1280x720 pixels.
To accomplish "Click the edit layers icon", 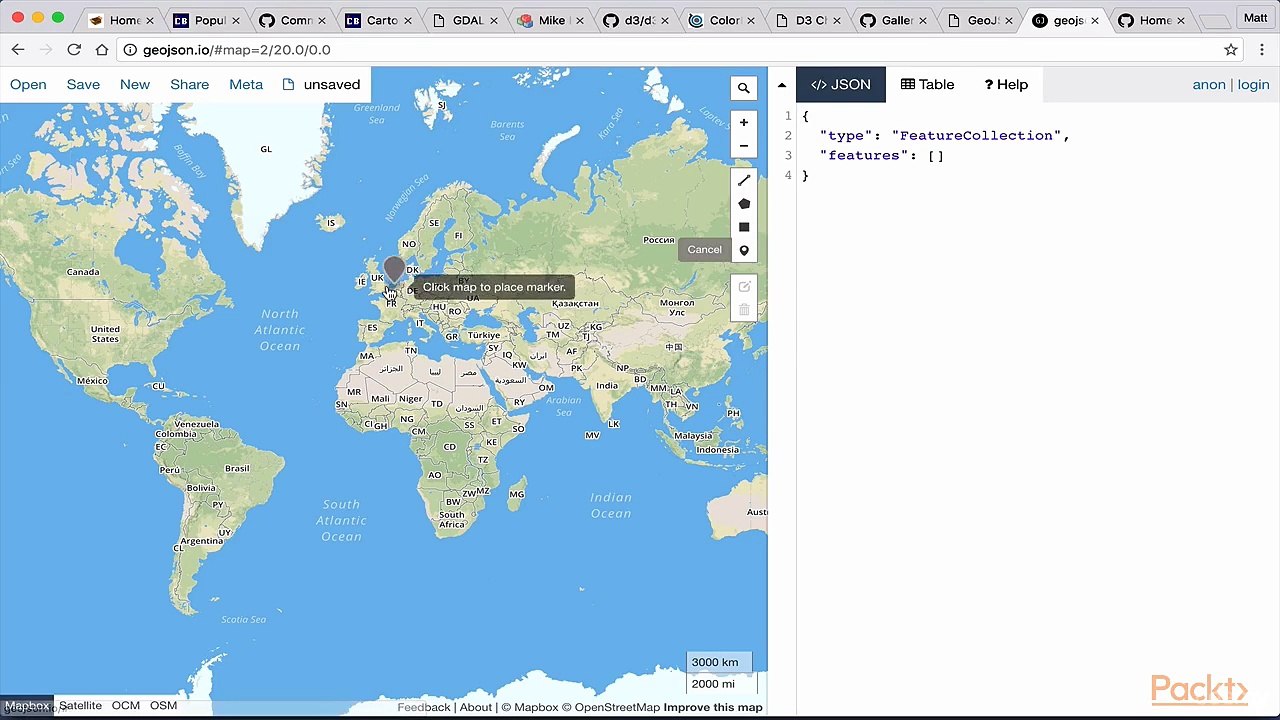I will point(743,287).
